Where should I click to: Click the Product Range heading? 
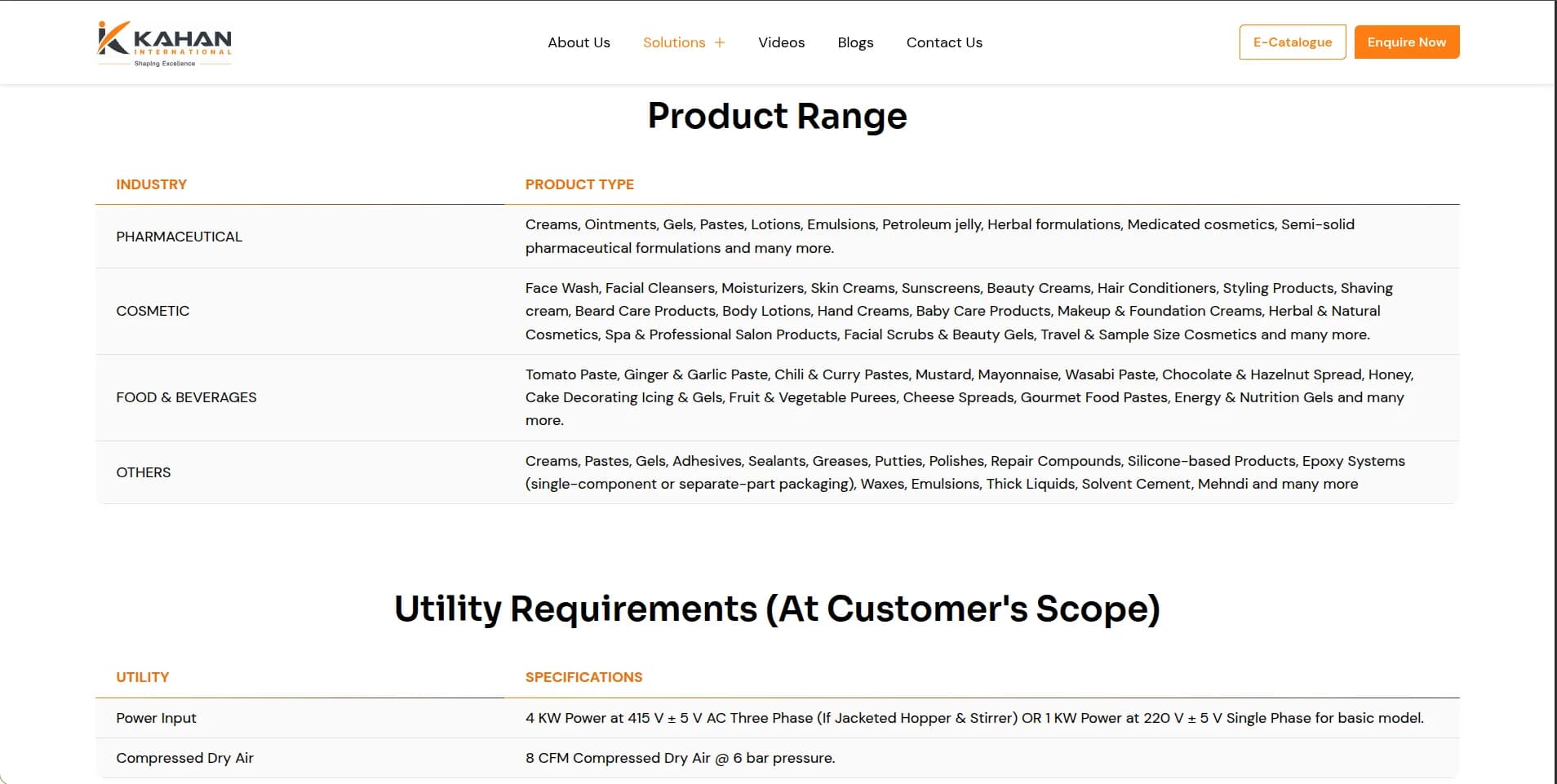coord(778,116)
